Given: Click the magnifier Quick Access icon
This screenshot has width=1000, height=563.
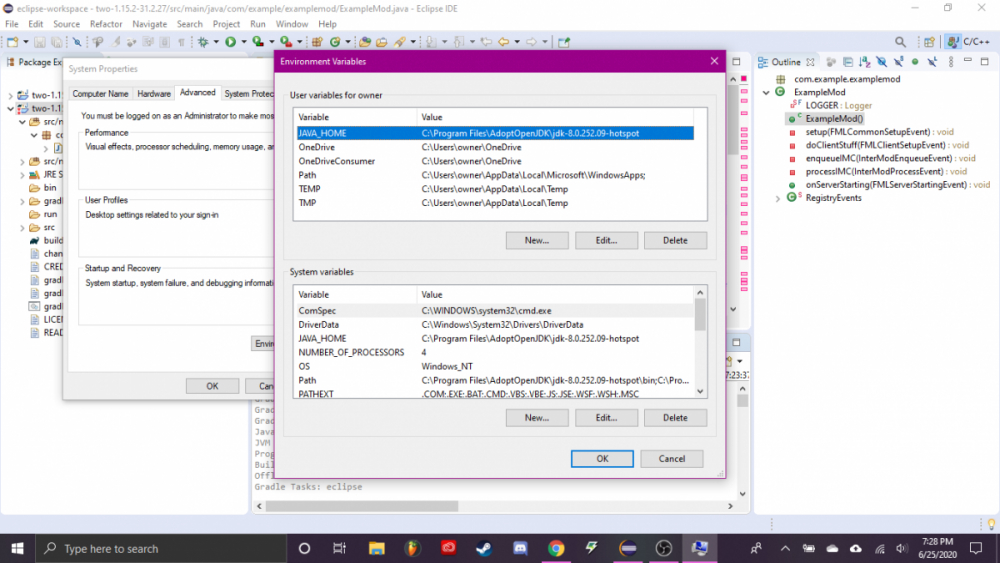Looking at the screenshot, I should click(x=900, y=42).
